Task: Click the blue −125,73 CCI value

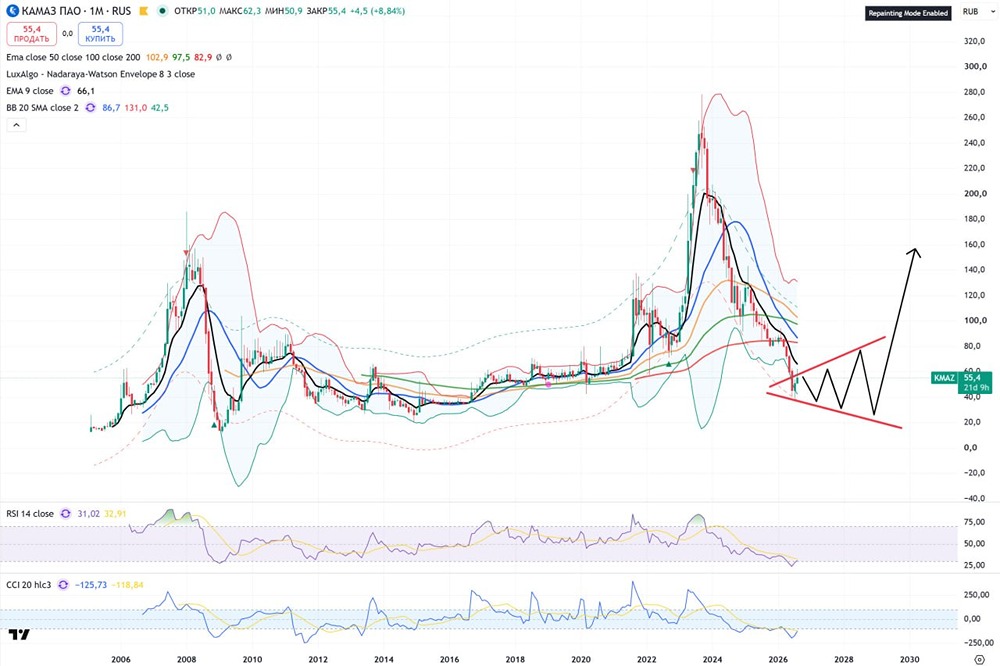Action: [91, 584]
